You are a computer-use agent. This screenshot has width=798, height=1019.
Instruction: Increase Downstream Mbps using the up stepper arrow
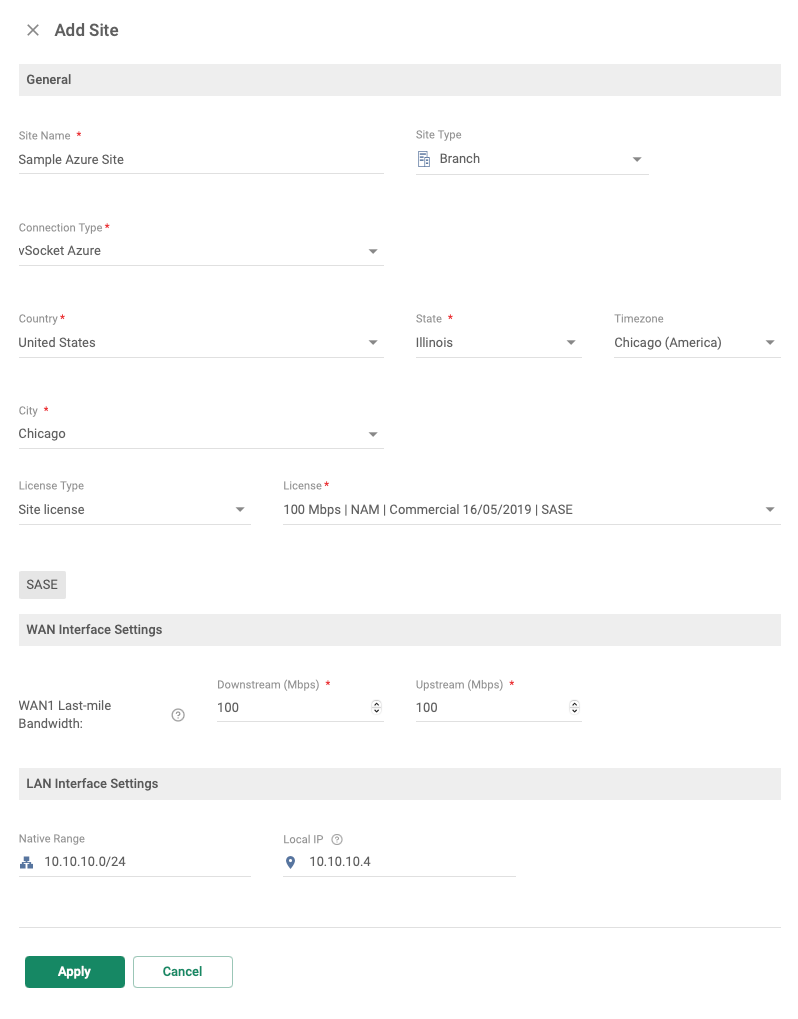pyautogui.click(x=376, y=702)
